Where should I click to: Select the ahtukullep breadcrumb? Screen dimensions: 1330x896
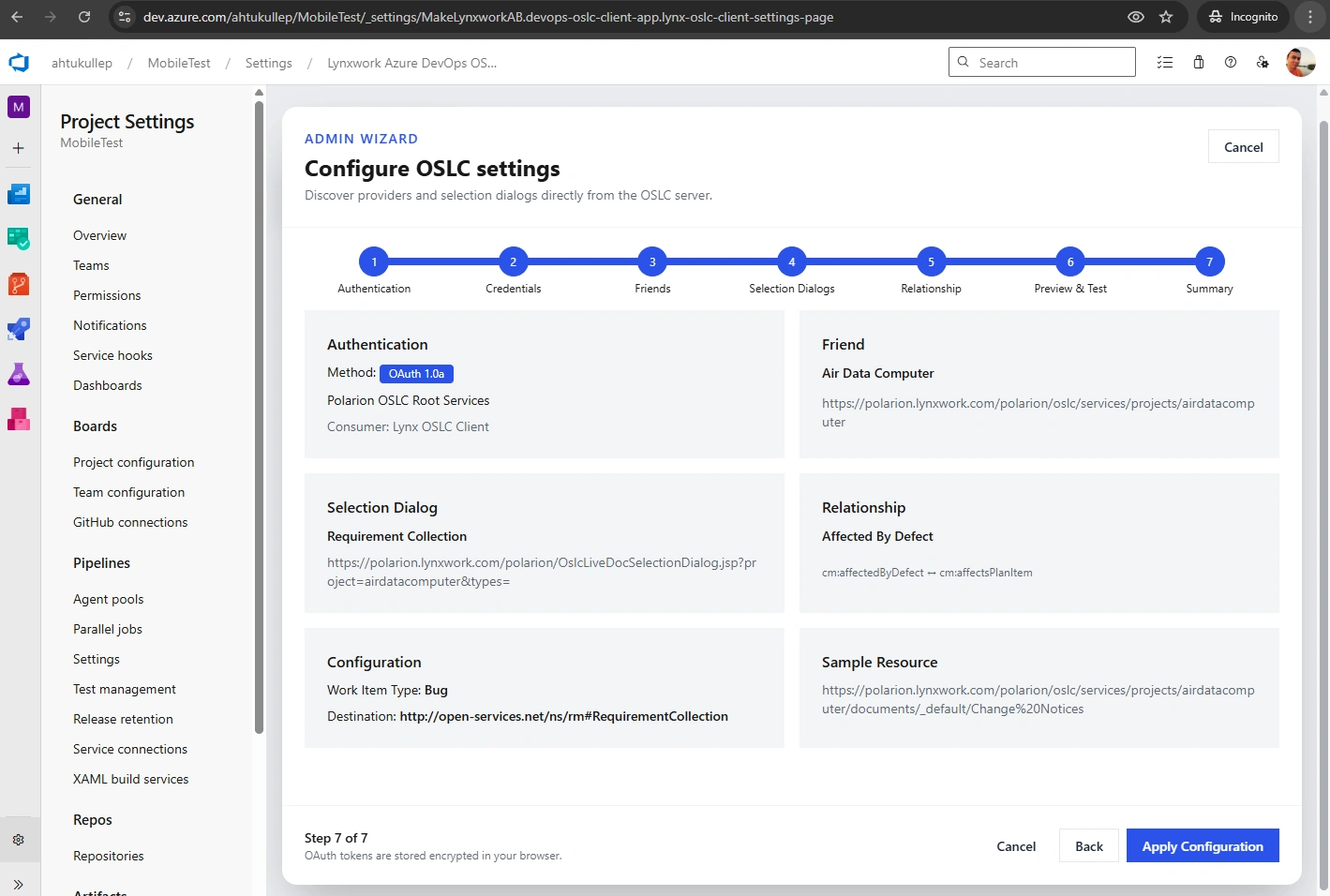click(x=82, y=63)
